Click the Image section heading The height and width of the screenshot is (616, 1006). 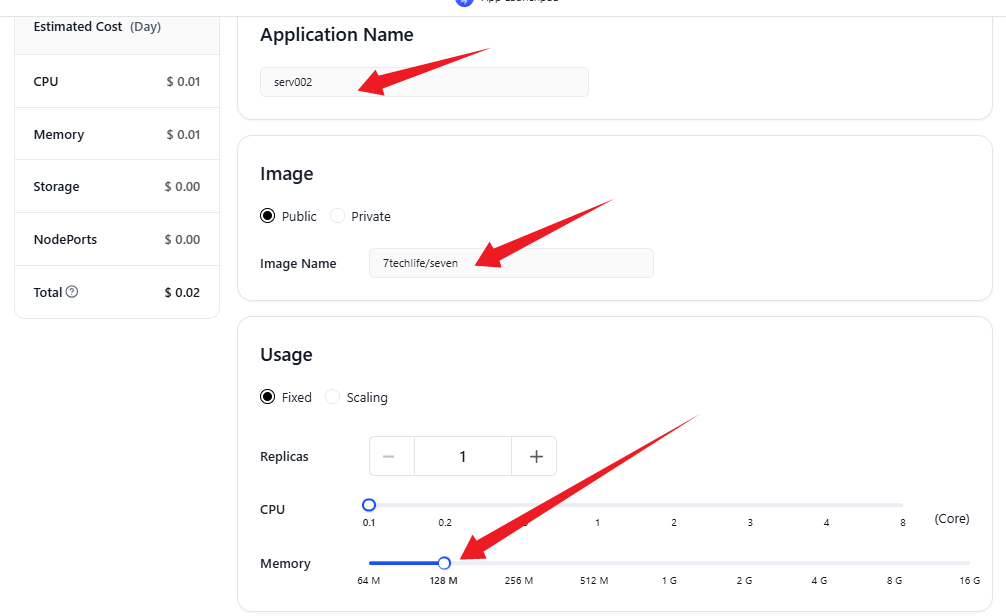click(287, 174)
